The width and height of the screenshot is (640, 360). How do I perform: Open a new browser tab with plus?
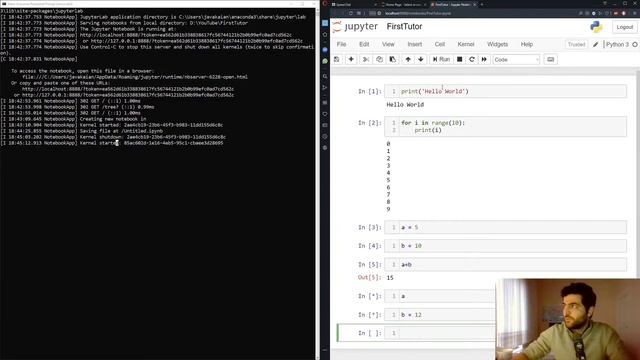[x=482, y=4]
